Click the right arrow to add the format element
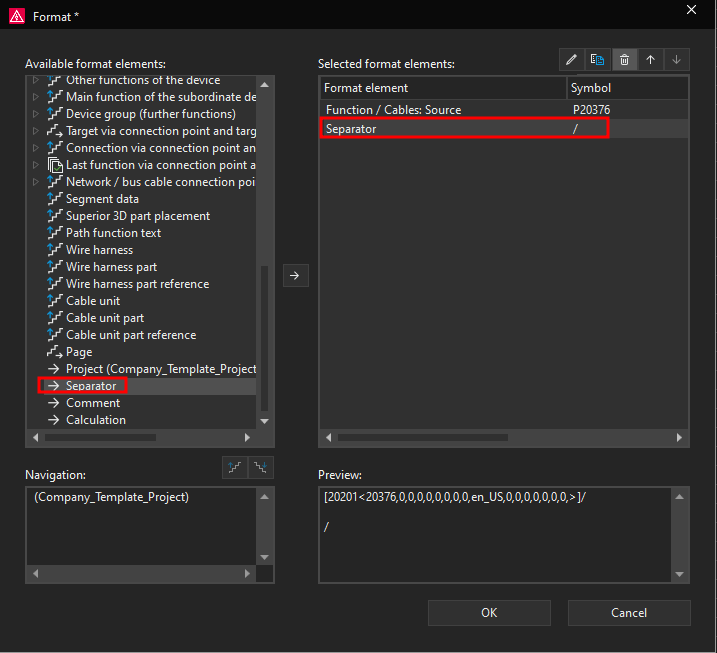This screenshot has height=653, width=717. pos(295,275)
